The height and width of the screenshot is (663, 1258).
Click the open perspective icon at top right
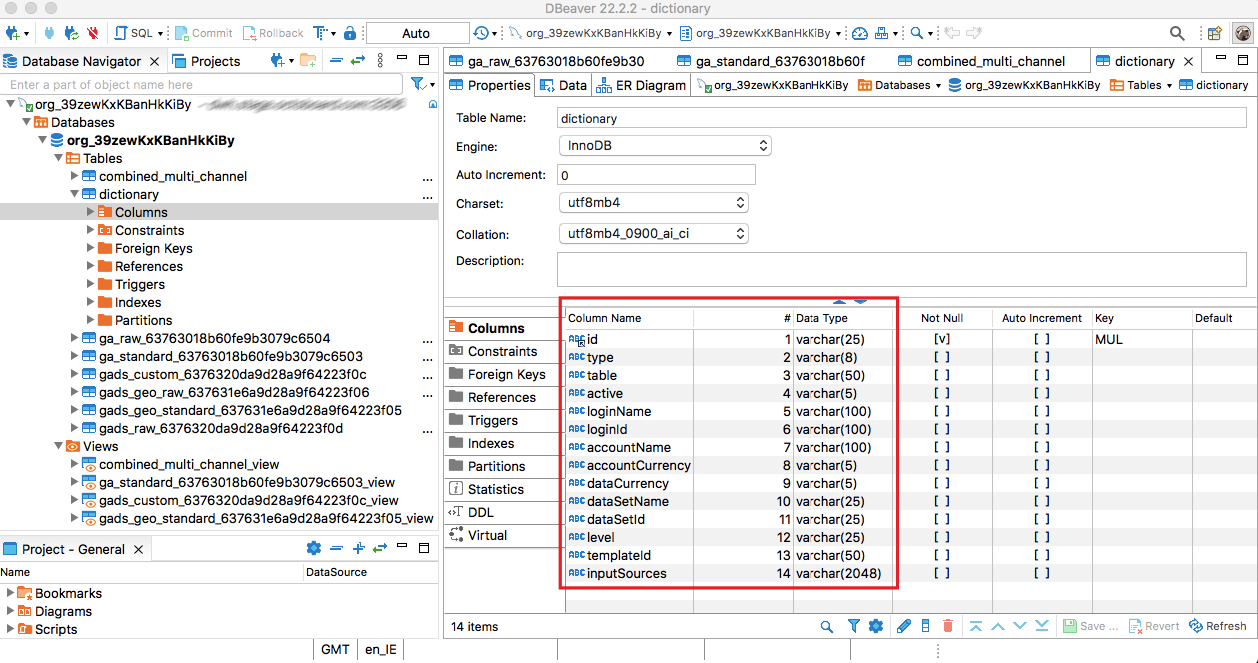[1215, 33]
